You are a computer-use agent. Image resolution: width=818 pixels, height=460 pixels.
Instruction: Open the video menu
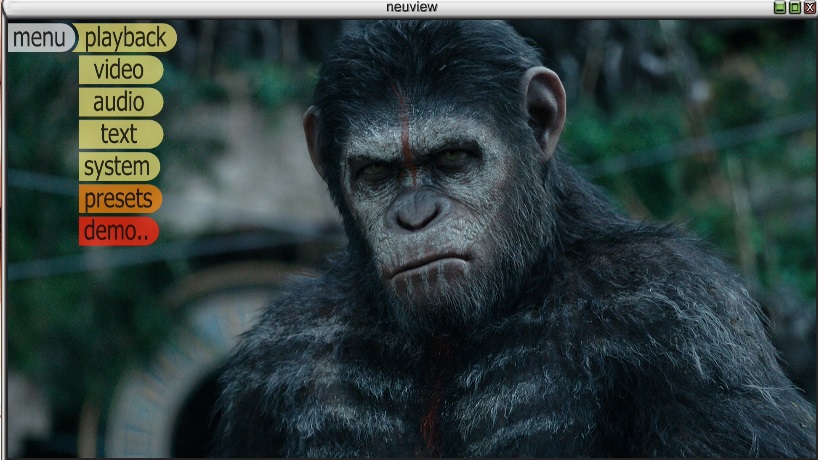[121, 70]
